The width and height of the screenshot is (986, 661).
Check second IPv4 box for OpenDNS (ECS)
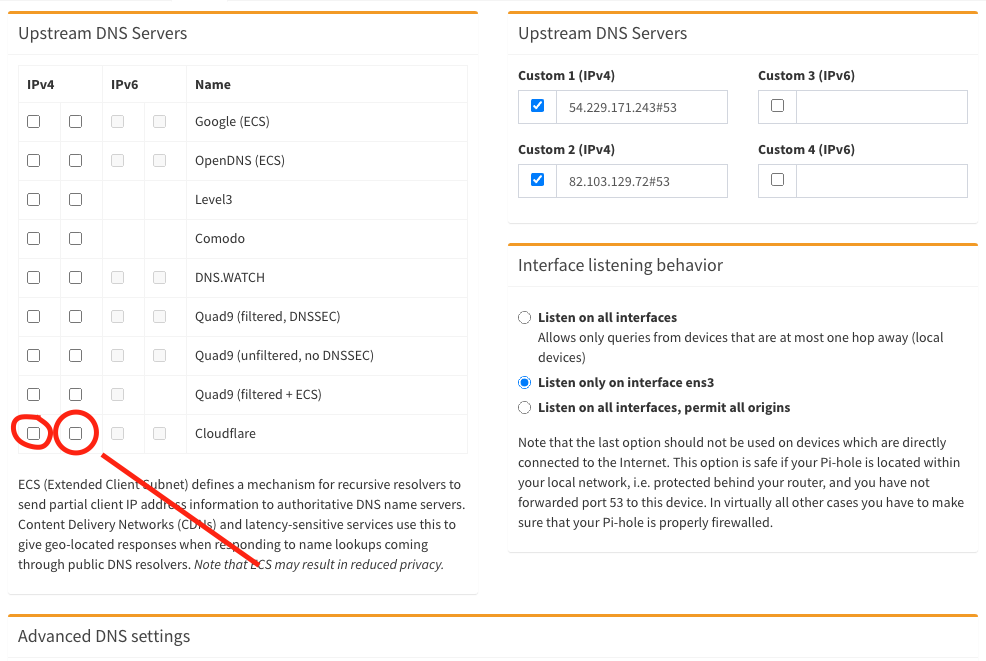point(76,160)
